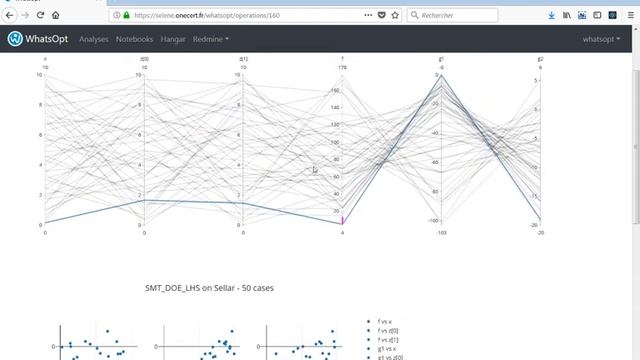Screen dimensions: 640x360
Task: Click the 'g2' axis header label
Action: pos(540,59)
